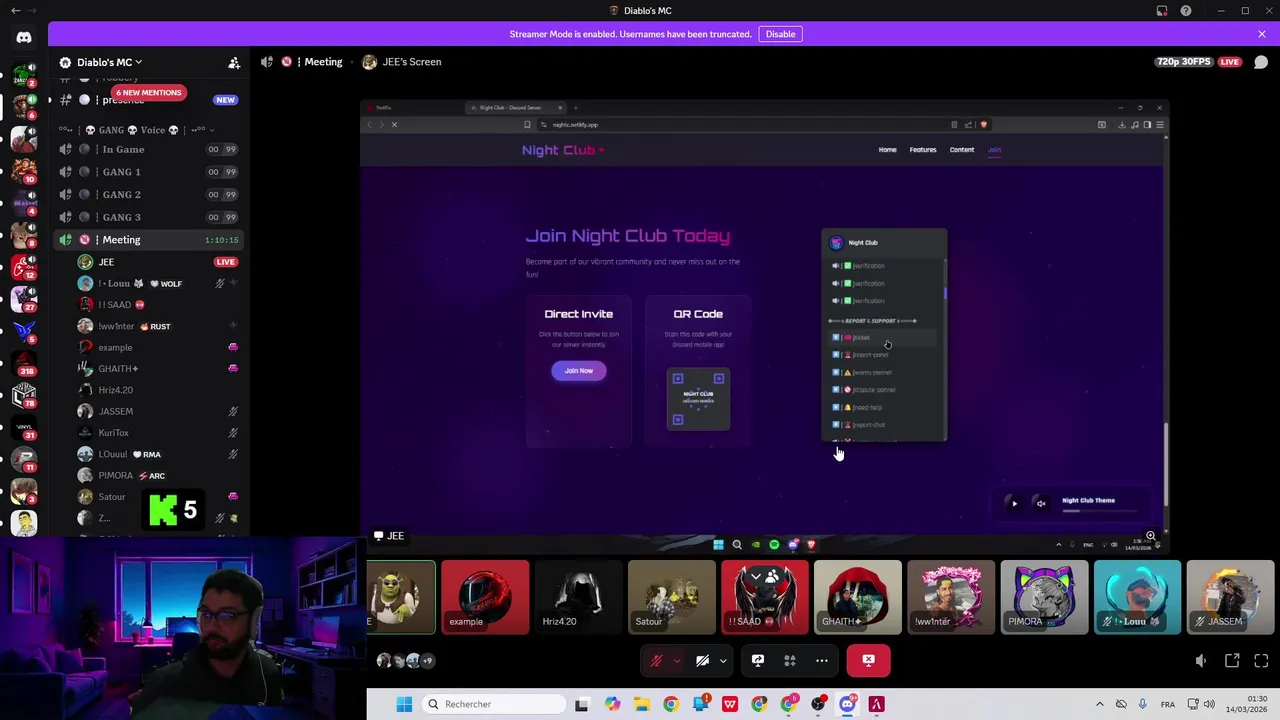Click the Night Club QR code image
This screenshot has height=720, width=1280.
click(698, 399)
